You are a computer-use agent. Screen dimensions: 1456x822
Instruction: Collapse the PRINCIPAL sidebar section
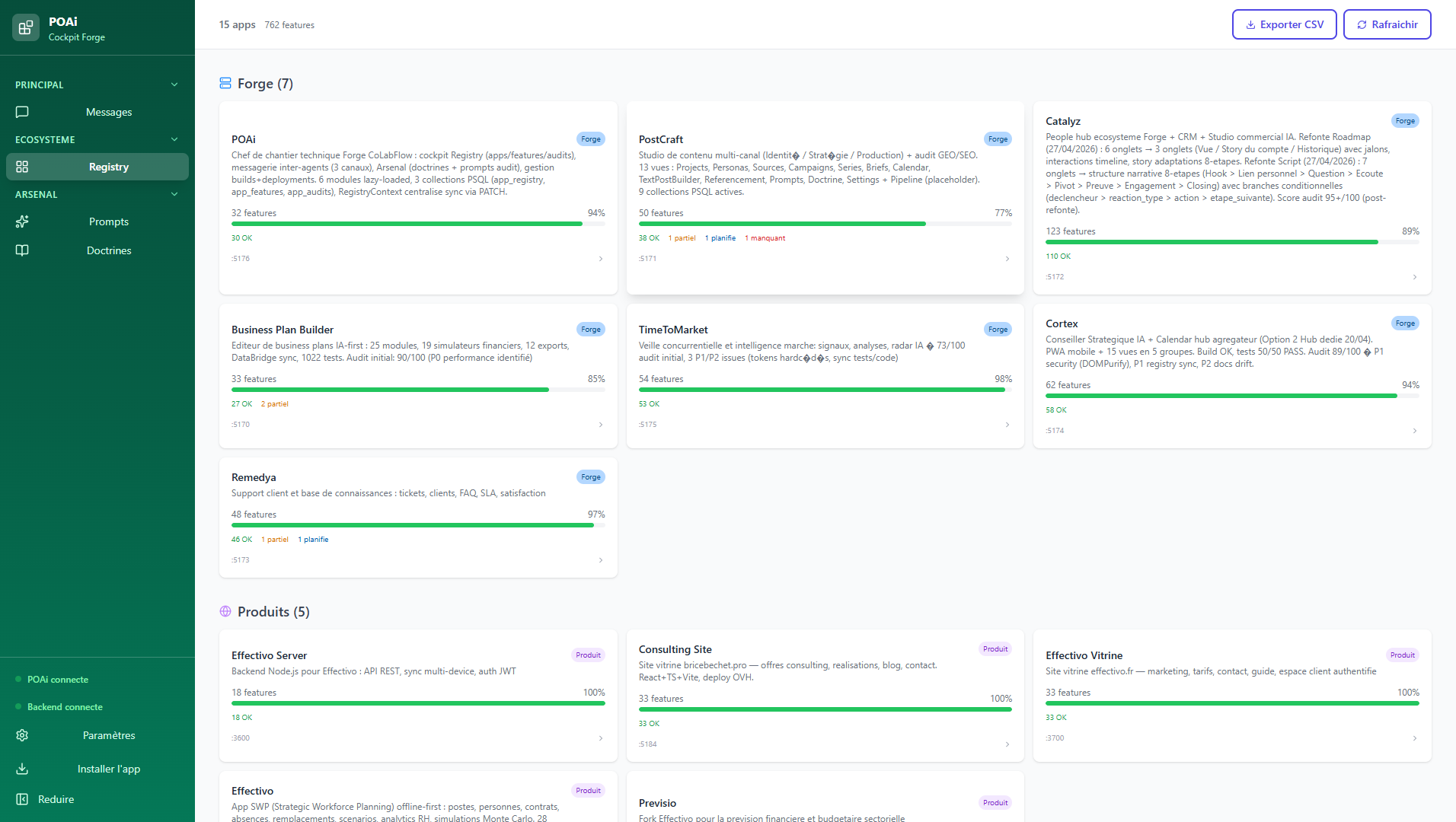pos(174,84)
